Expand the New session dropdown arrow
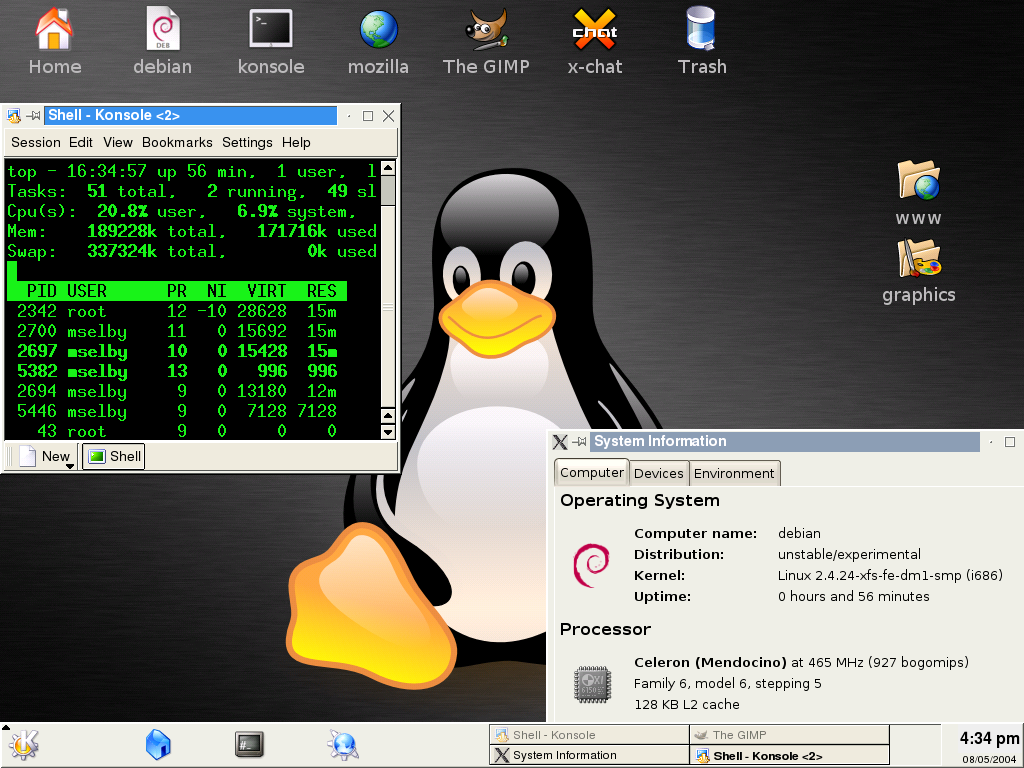Image resolution: width=1024 pixels, height=768 pixels. pyautogui.click(x=70, y=466)
